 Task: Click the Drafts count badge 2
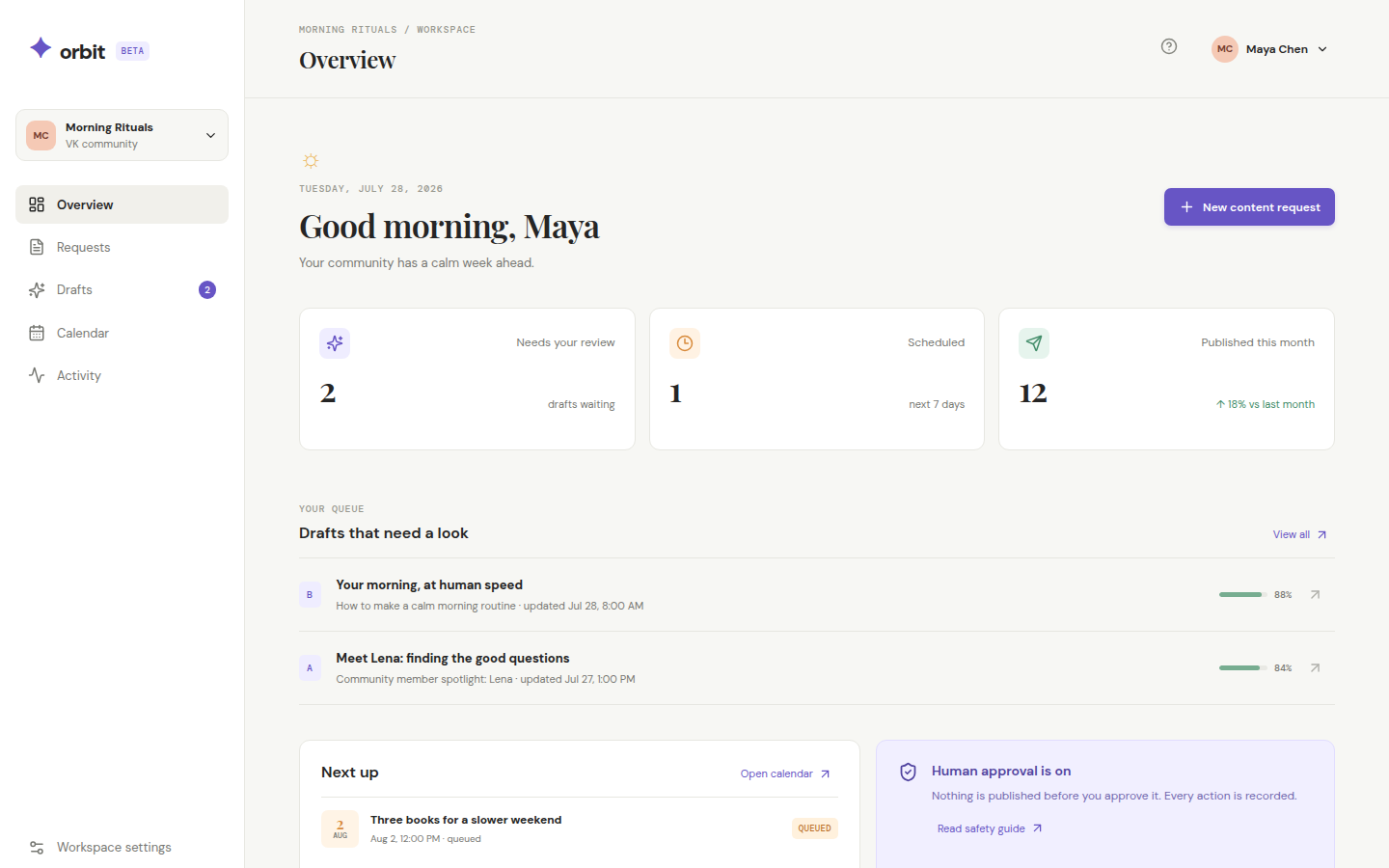click(x=207, y=289)
